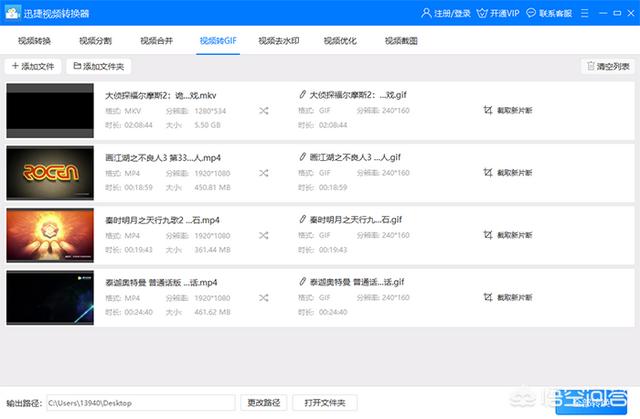Click the 461.62 MB size value
The height and width of the screenshot is (419, 640).
(212, 312)
